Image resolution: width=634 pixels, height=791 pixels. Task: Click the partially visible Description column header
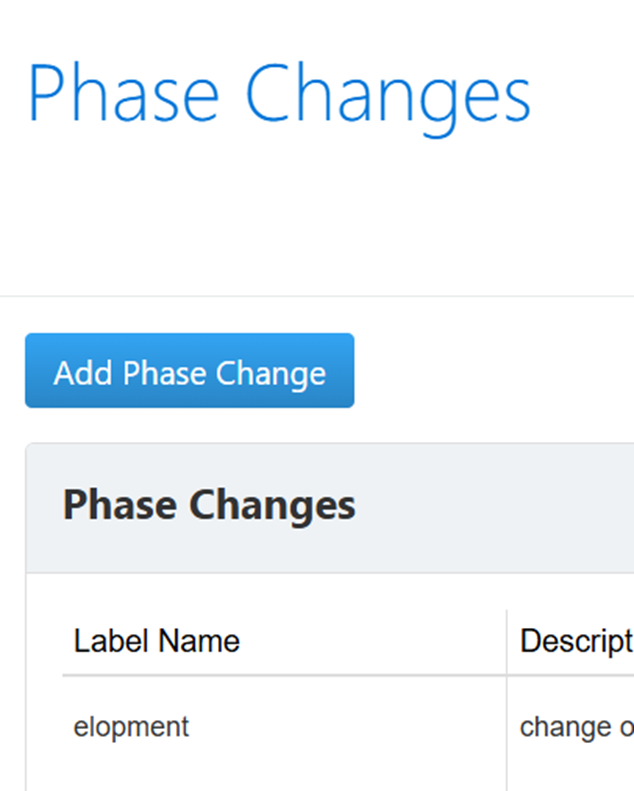click(577, 641)
